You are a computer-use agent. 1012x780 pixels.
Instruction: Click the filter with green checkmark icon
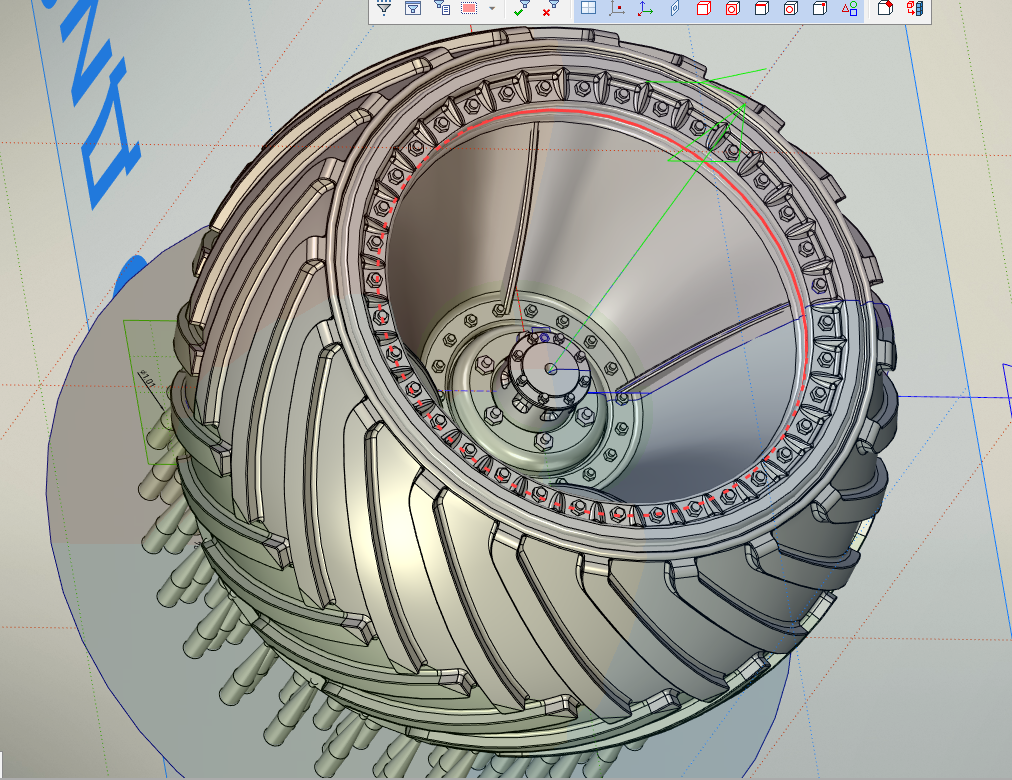click(521, 8)
